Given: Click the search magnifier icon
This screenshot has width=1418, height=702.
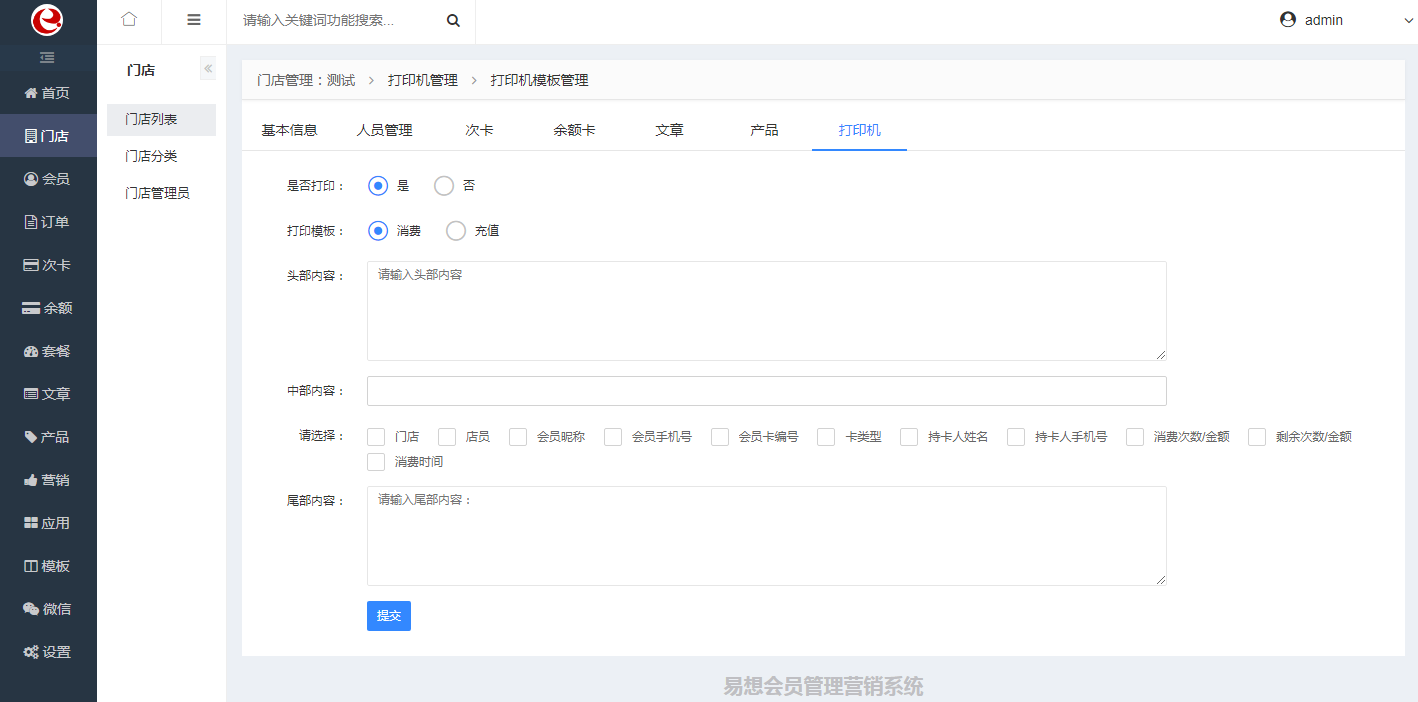Looking at the screenshot, I should [x=453, y=20].
